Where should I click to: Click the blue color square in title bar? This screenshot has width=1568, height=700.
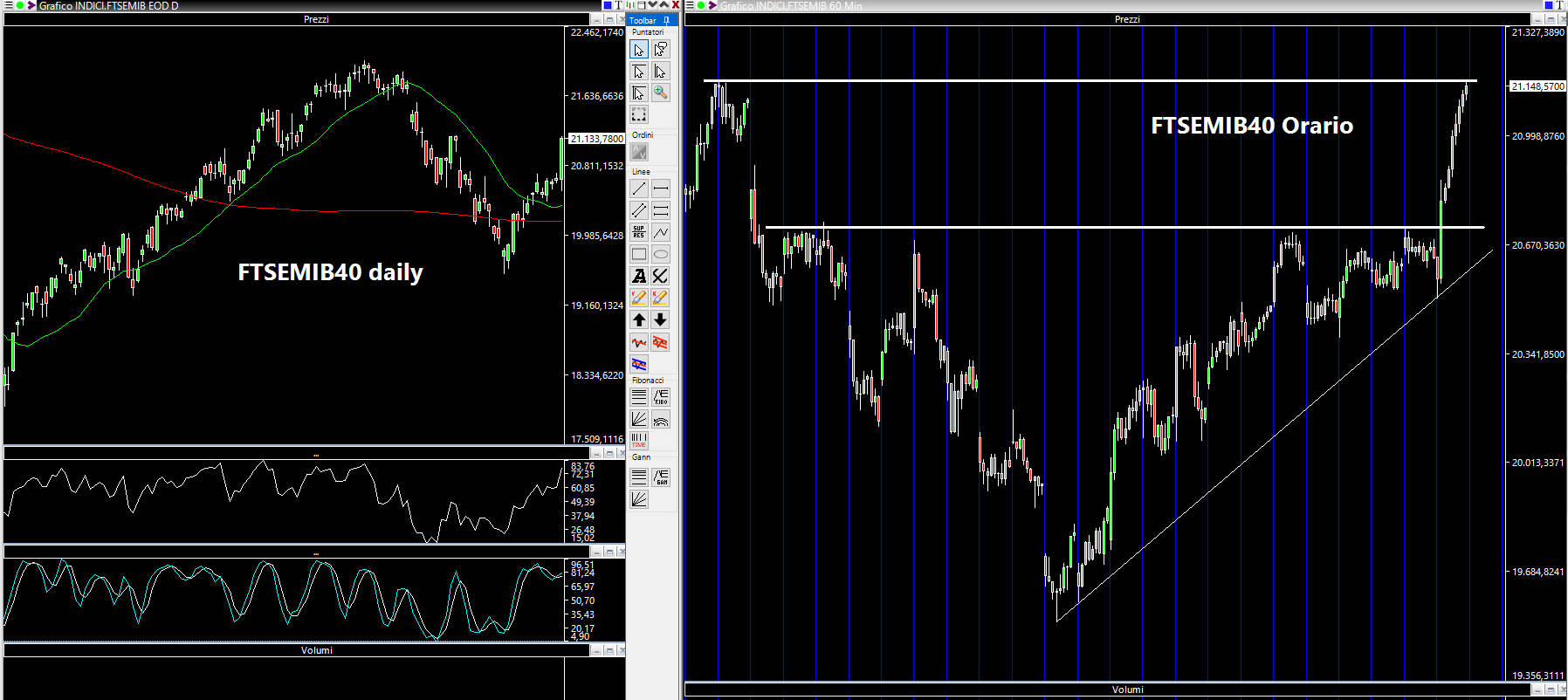pos(608,5)
